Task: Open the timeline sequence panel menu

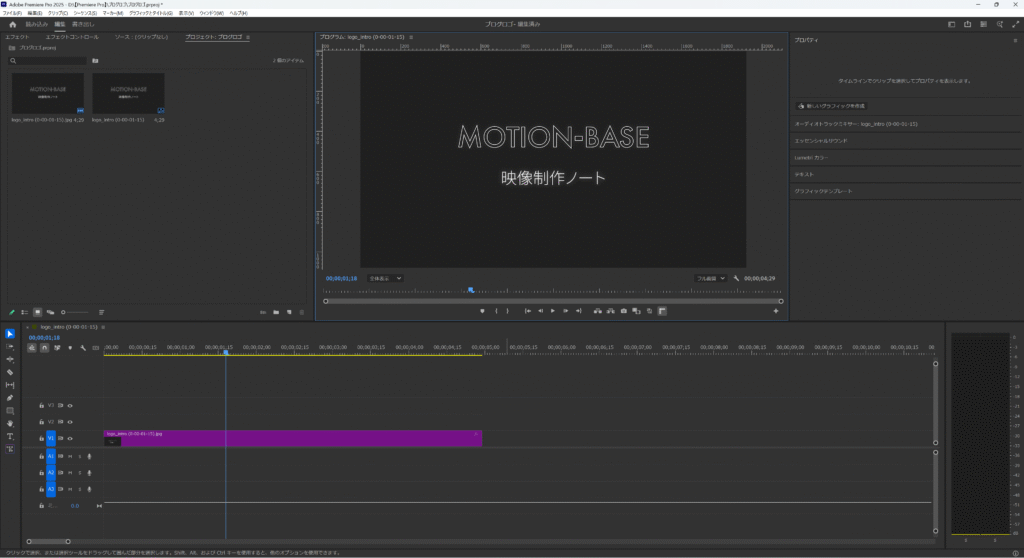Action: [x=103, y=327]
